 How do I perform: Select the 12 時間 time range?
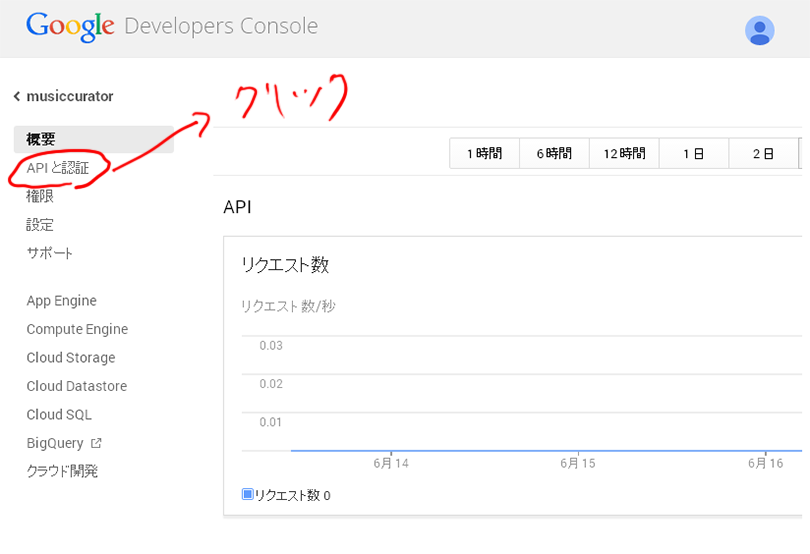pos(624,153)
